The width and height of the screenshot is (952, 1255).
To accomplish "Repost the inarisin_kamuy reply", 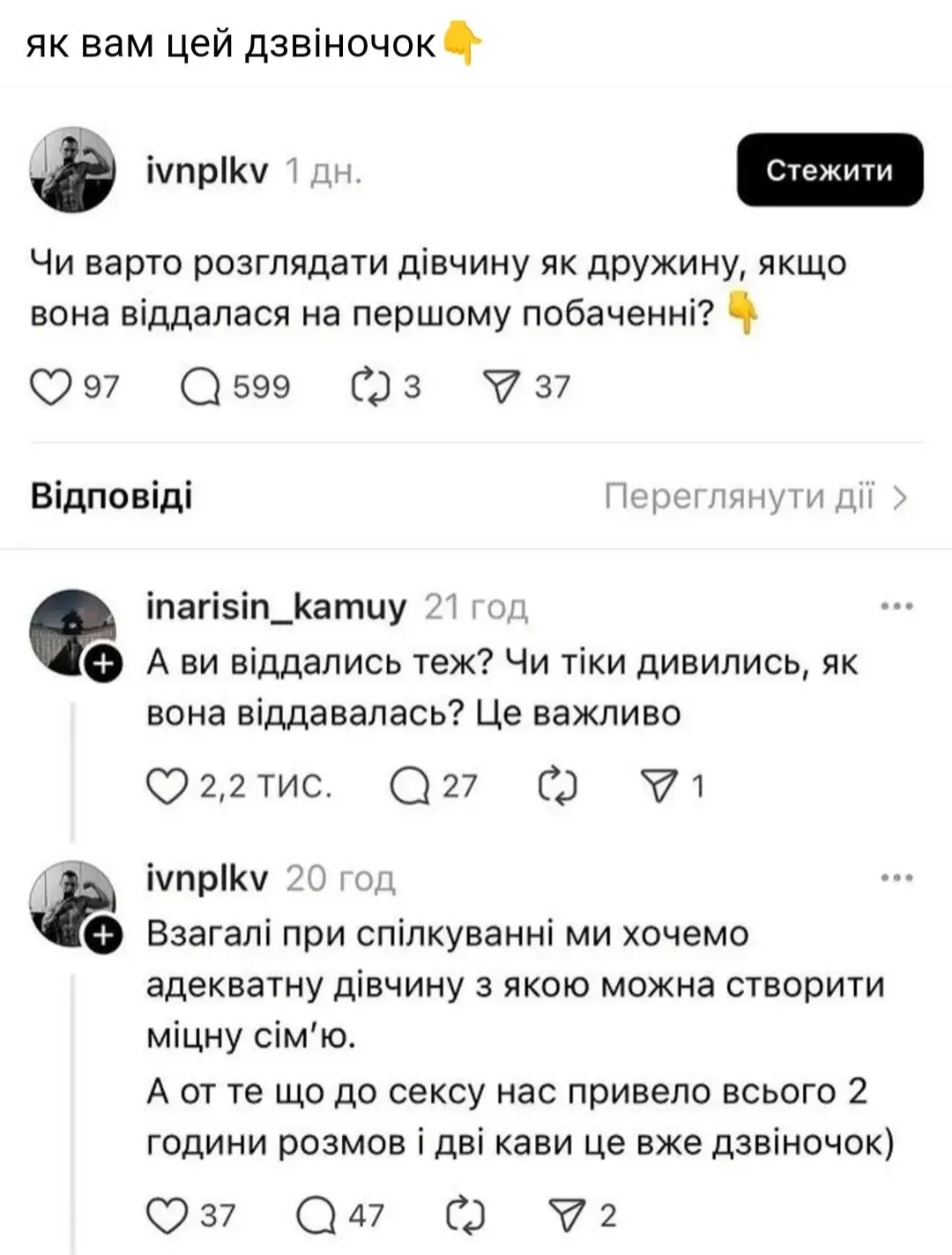I will 557,786.
